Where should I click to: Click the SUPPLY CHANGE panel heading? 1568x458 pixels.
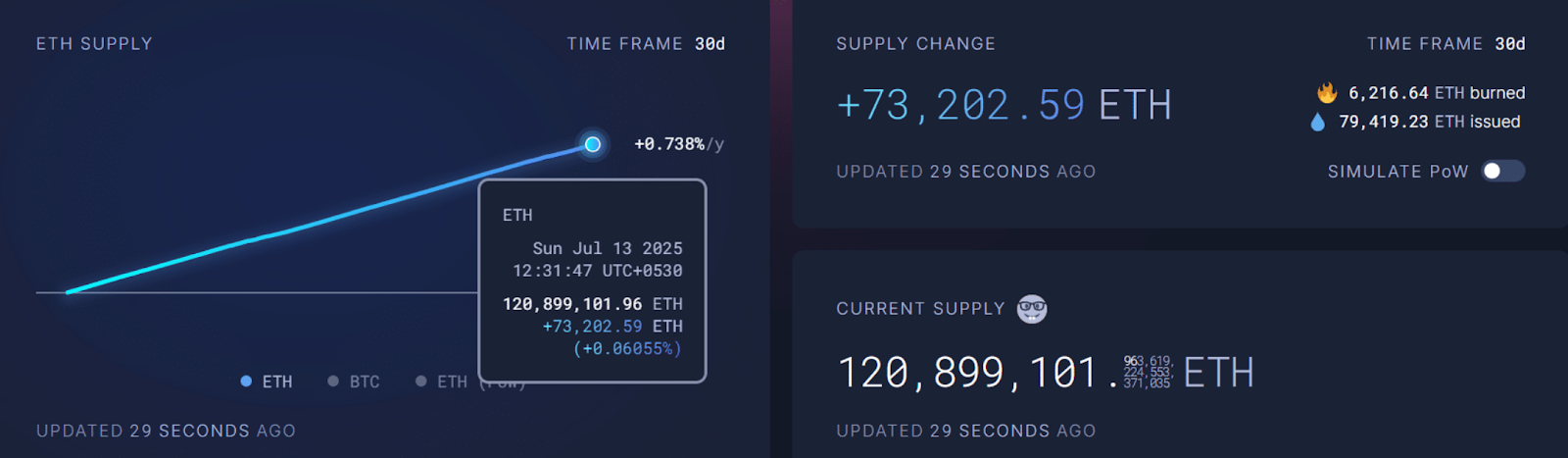pos(915,44)
